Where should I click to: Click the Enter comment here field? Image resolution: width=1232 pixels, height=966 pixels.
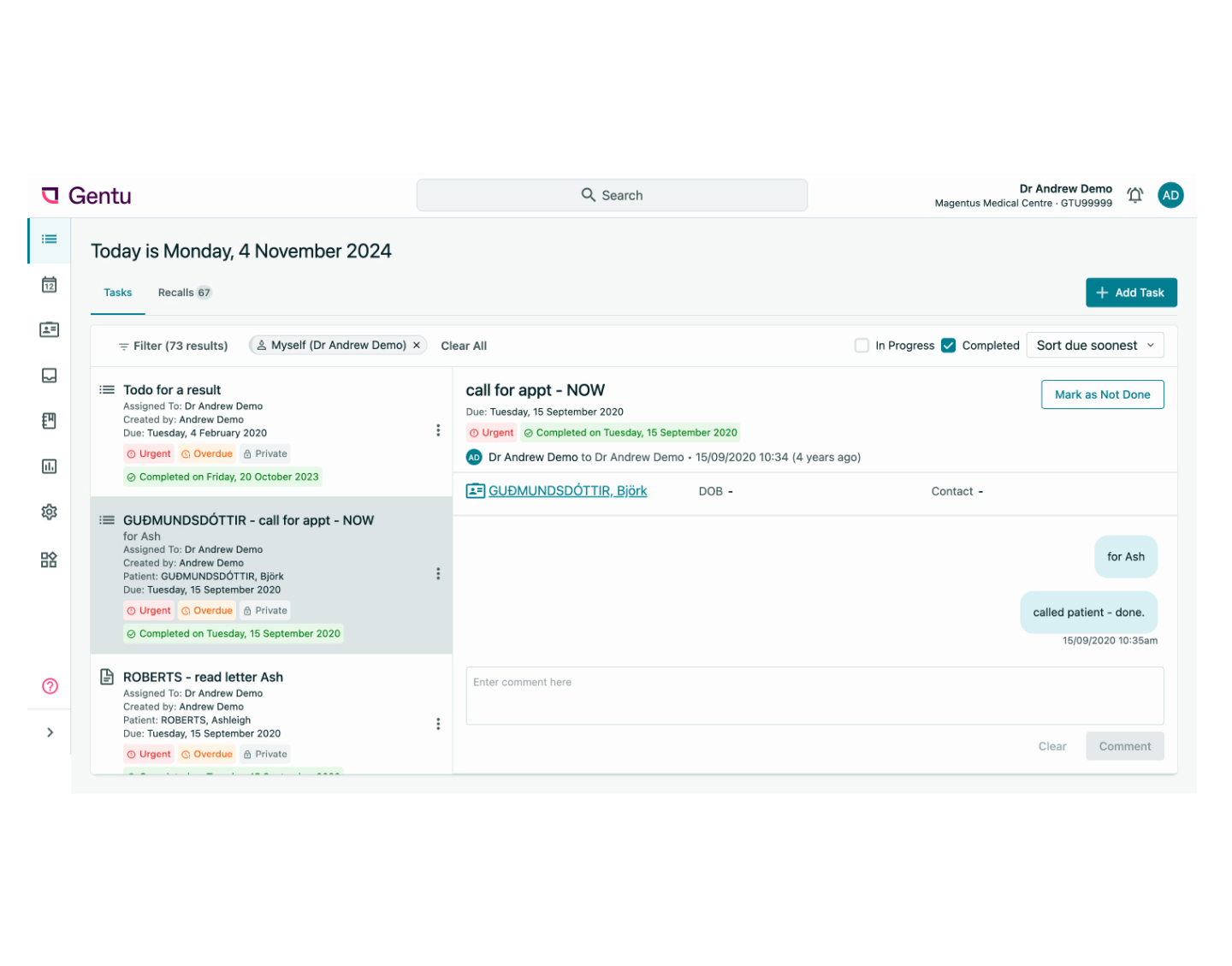tap(814, 696)
